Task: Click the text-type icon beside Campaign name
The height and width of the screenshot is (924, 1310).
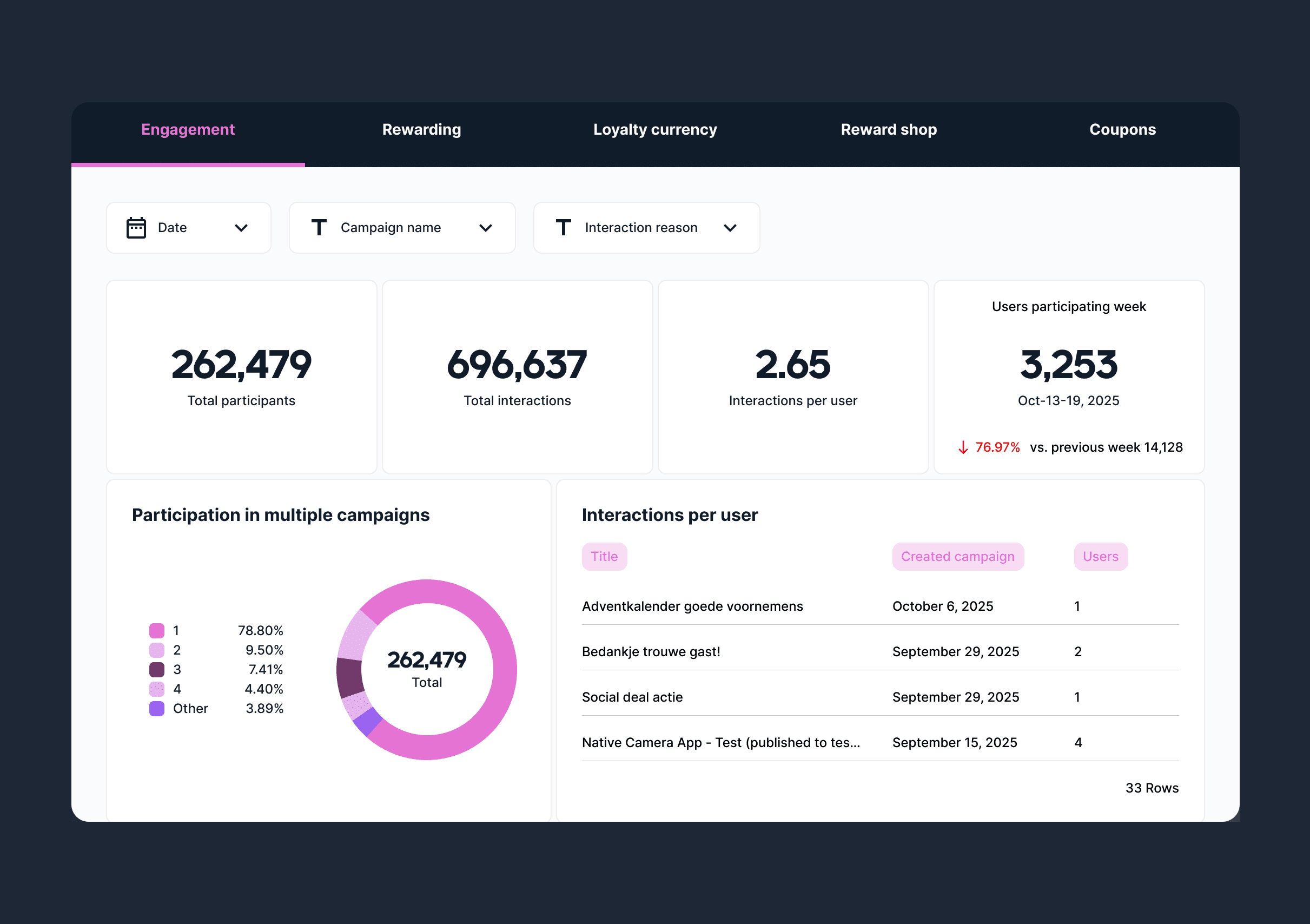Action: pos(319,228)
